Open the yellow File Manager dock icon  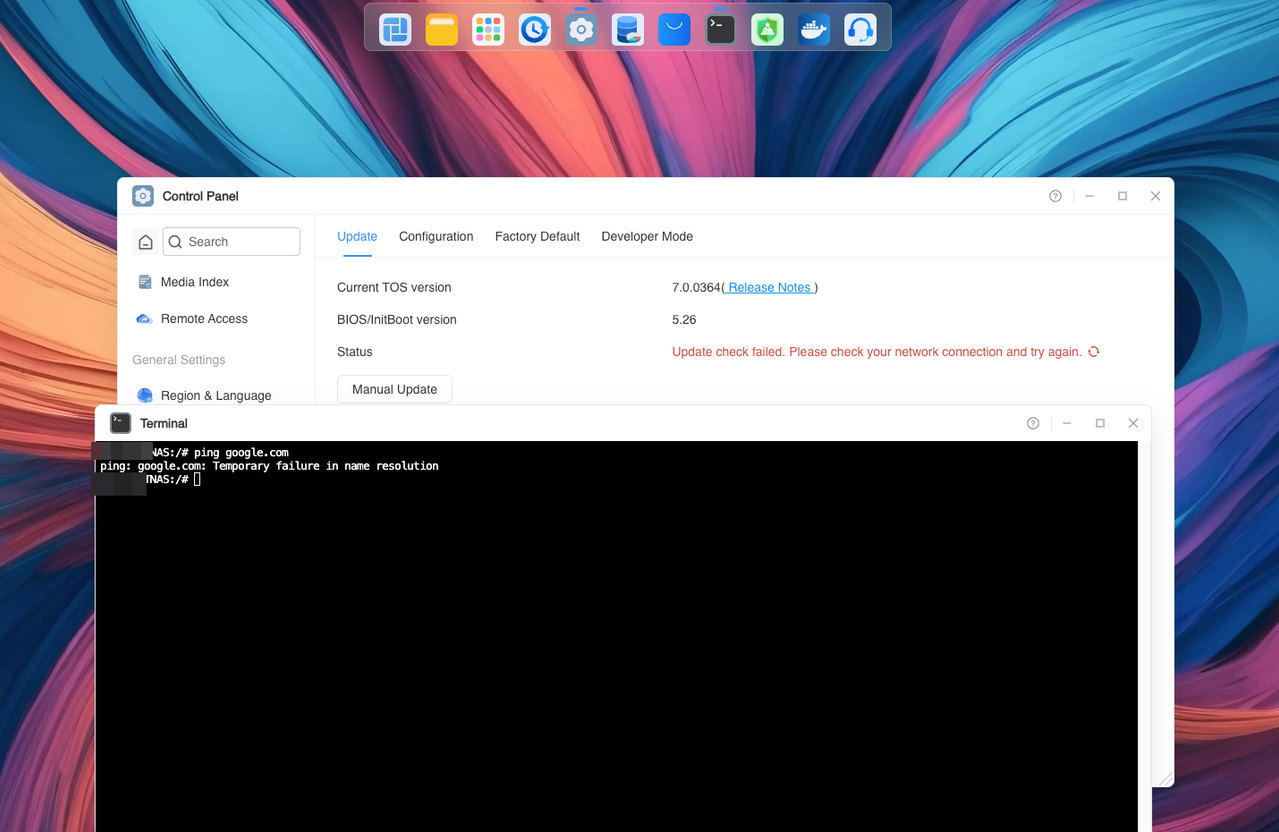point(441,30)
